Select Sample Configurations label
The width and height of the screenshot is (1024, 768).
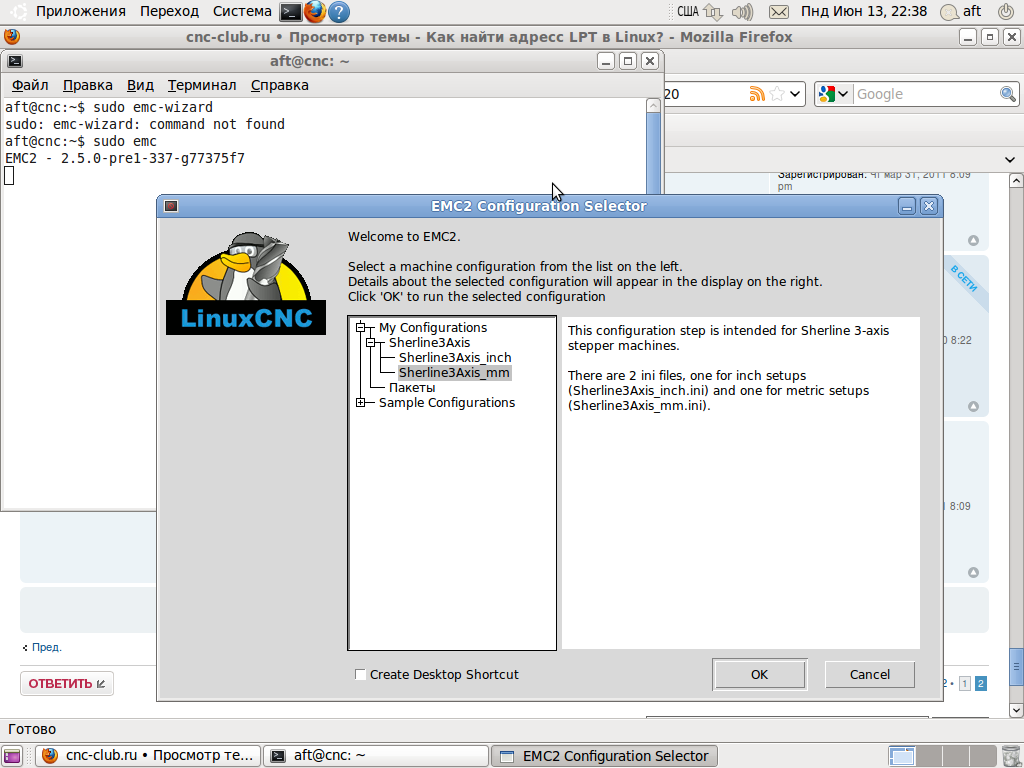(x=447, y=402)
